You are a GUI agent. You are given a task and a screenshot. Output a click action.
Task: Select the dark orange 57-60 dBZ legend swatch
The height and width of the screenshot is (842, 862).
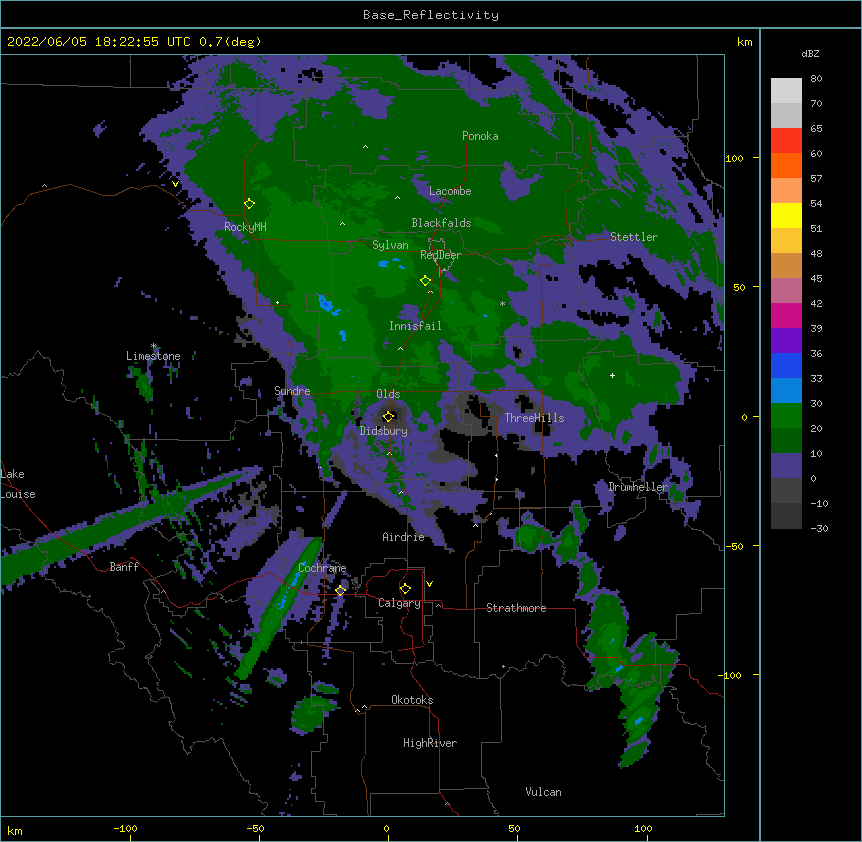[x=786, y=165]
